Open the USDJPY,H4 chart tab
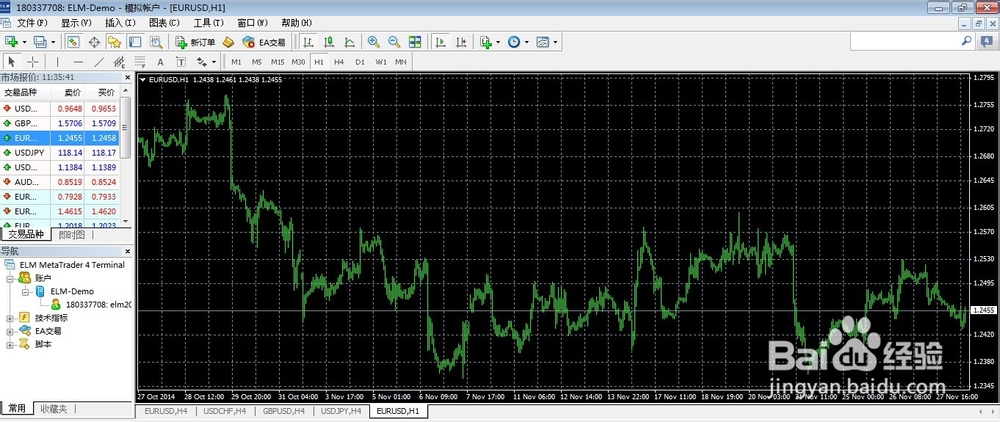 pyautogui.click(x=342, y=411)
